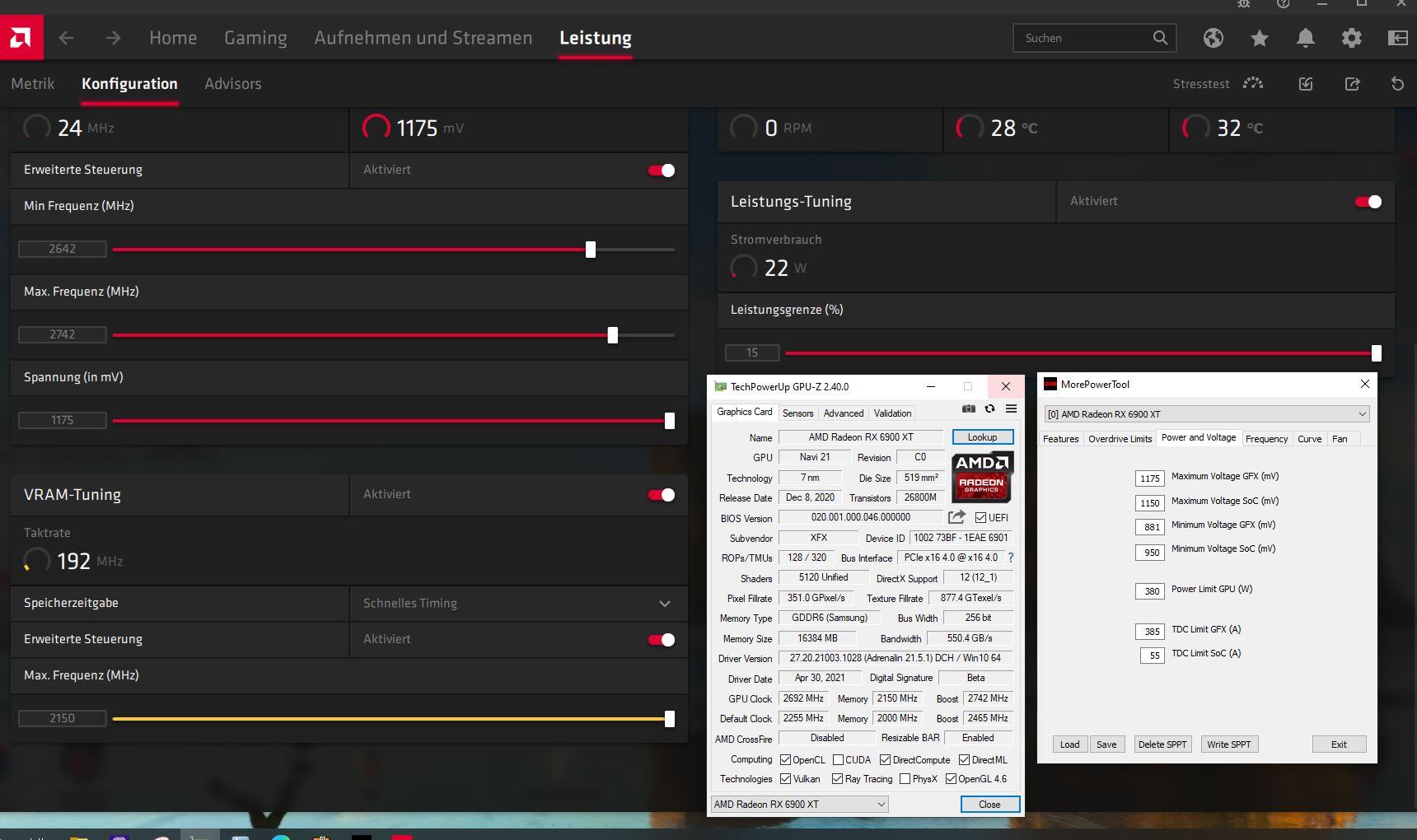Share BIOS with export arrow icon

point(956,517)
